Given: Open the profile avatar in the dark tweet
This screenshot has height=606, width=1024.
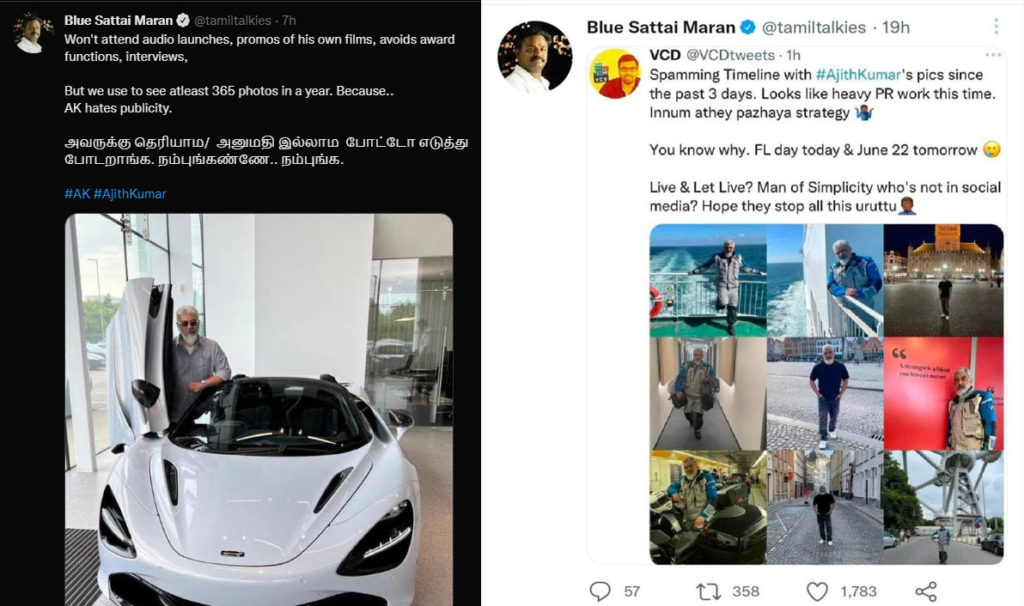Looking at the screenshot, I should click(34, 33).
